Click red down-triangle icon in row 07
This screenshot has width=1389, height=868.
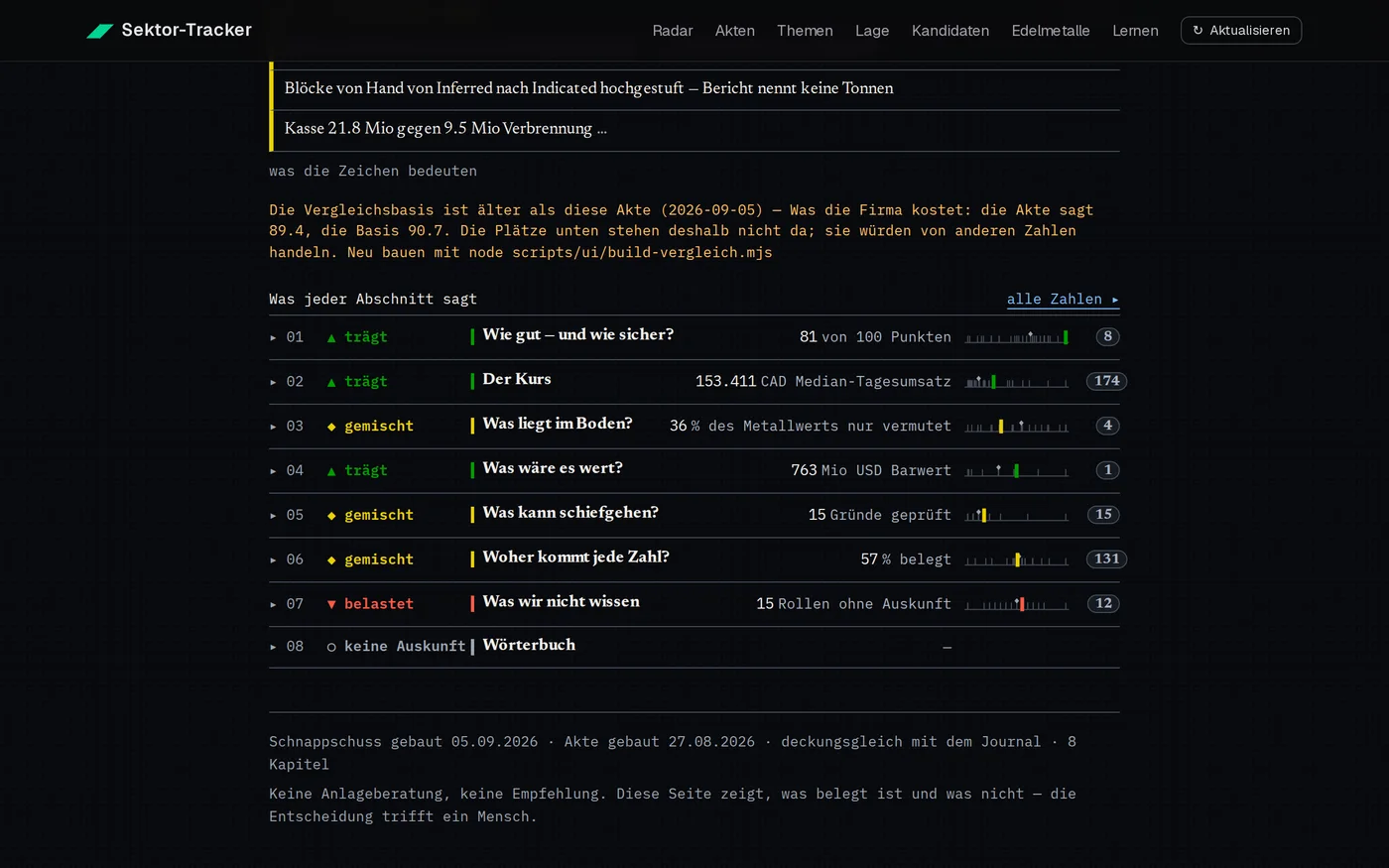click(331, 604)
